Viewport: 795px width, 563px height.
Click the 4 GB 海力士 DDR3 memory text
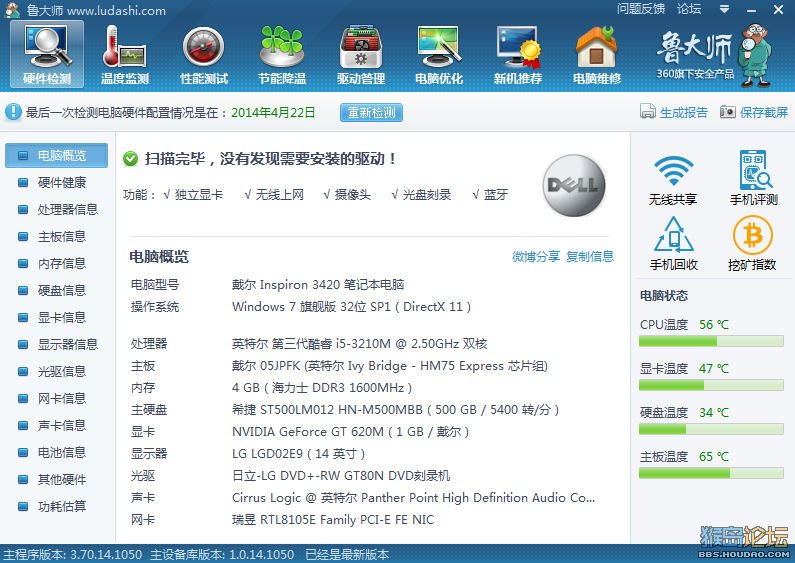[322, 388]
